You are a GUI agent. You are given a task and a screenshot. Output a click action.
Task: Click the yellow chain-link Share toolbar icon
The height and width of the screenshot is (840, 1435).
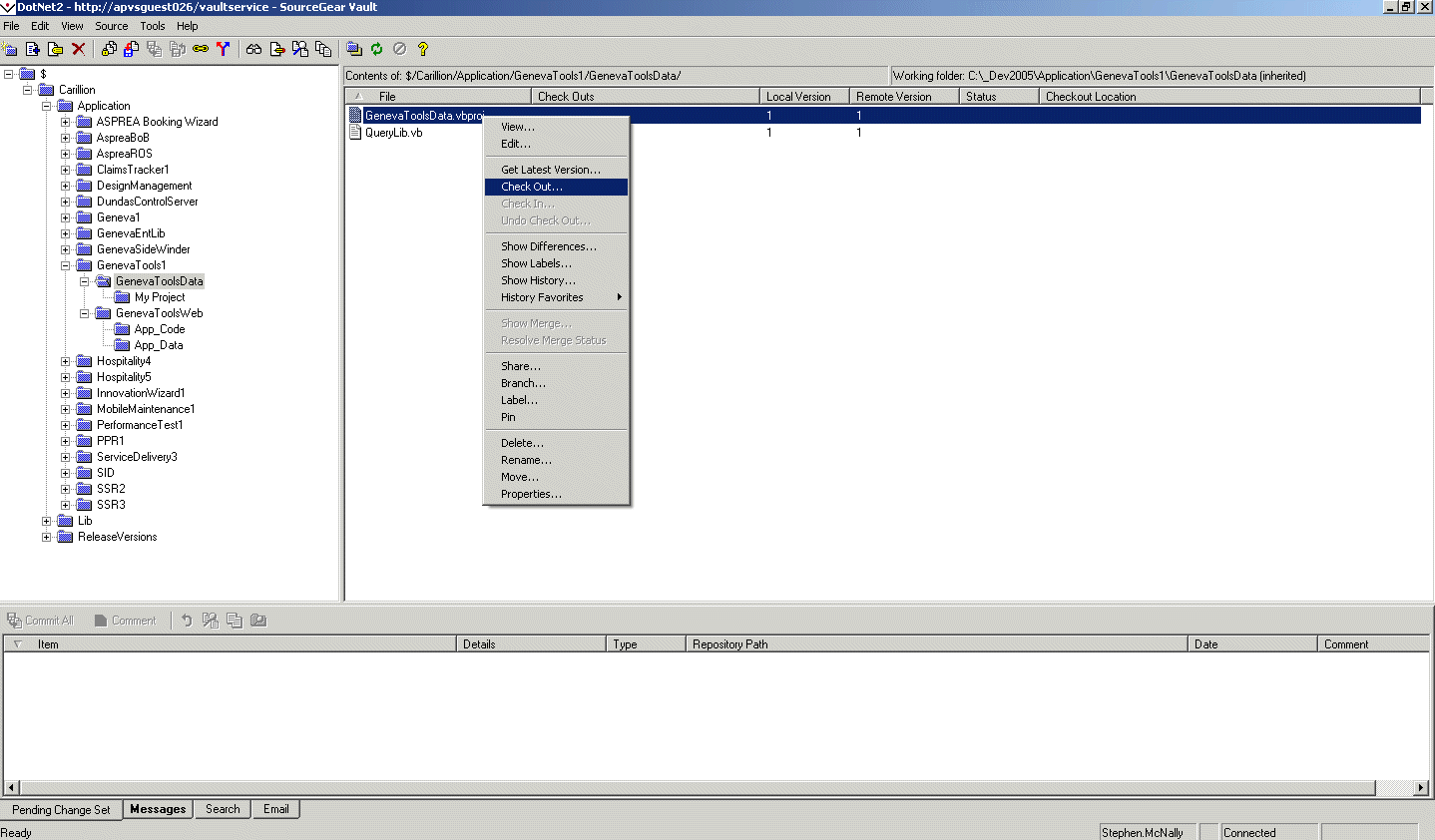coord(201,49)
